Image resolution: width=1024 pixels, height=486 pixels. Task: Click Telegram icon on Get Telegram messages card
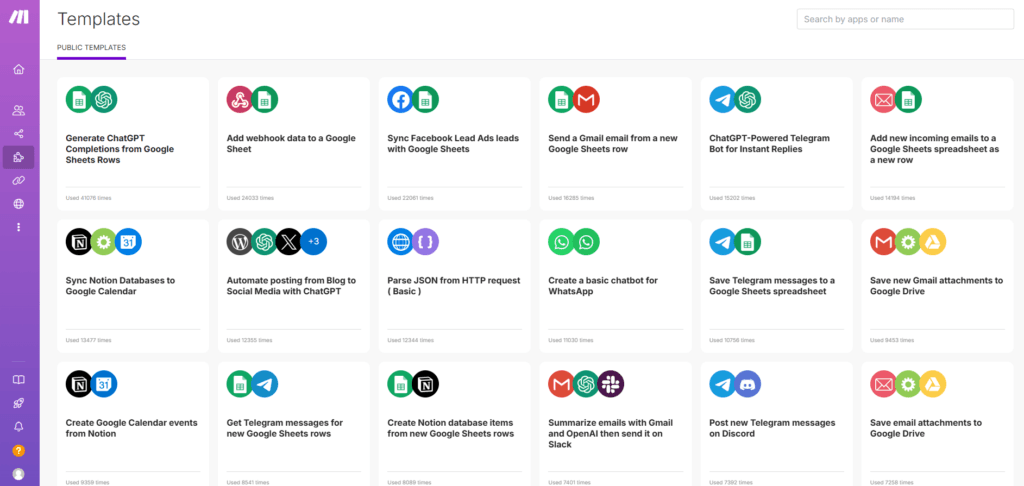tap(264, 384)
